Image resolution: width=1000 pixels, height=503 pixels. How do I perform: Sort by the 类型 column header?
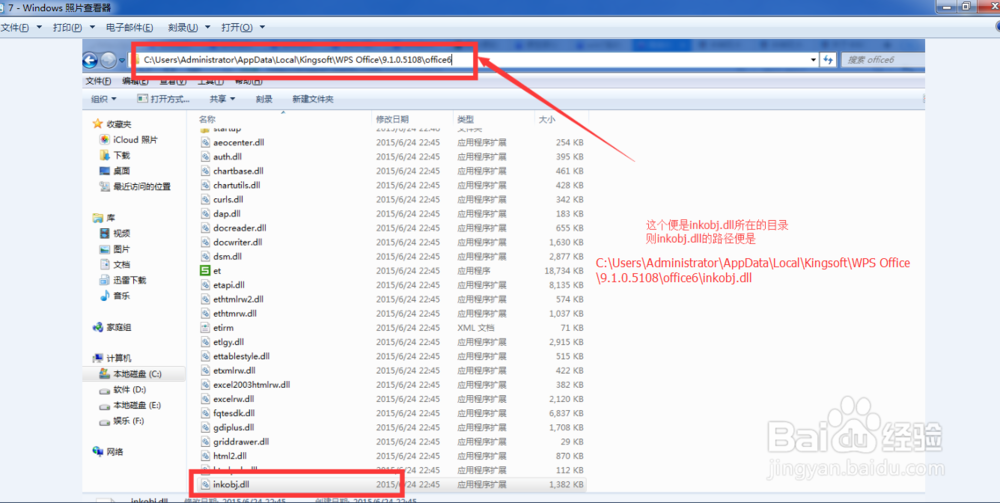466,119
